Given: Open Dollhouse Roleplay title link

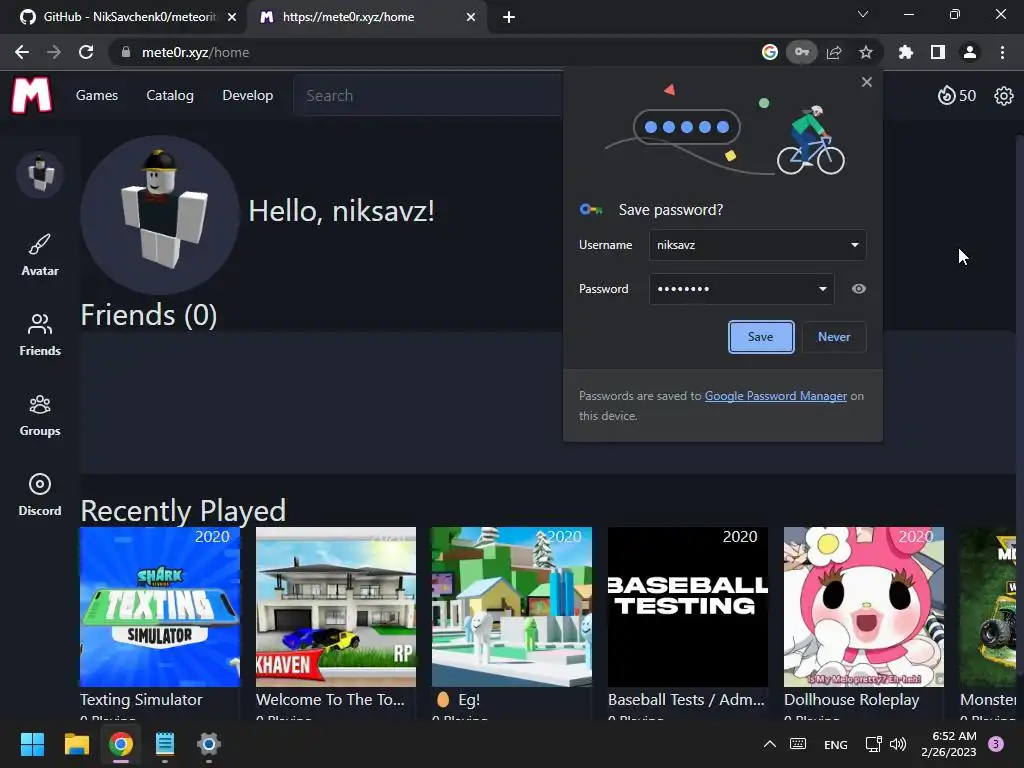Looking at the screenshot, I should click(851, 699).
